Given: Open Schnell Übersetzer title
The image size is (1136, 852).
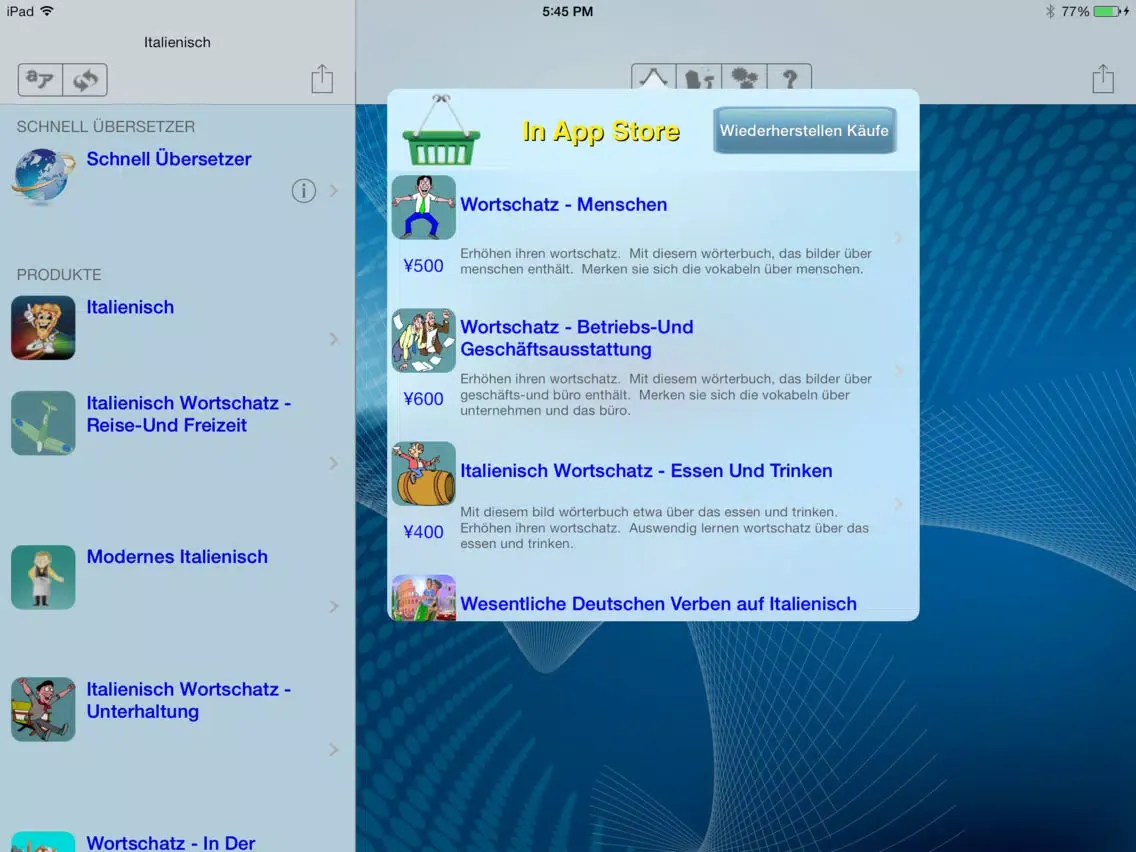Looking at the screenshot, I should [x=169, y=159].
